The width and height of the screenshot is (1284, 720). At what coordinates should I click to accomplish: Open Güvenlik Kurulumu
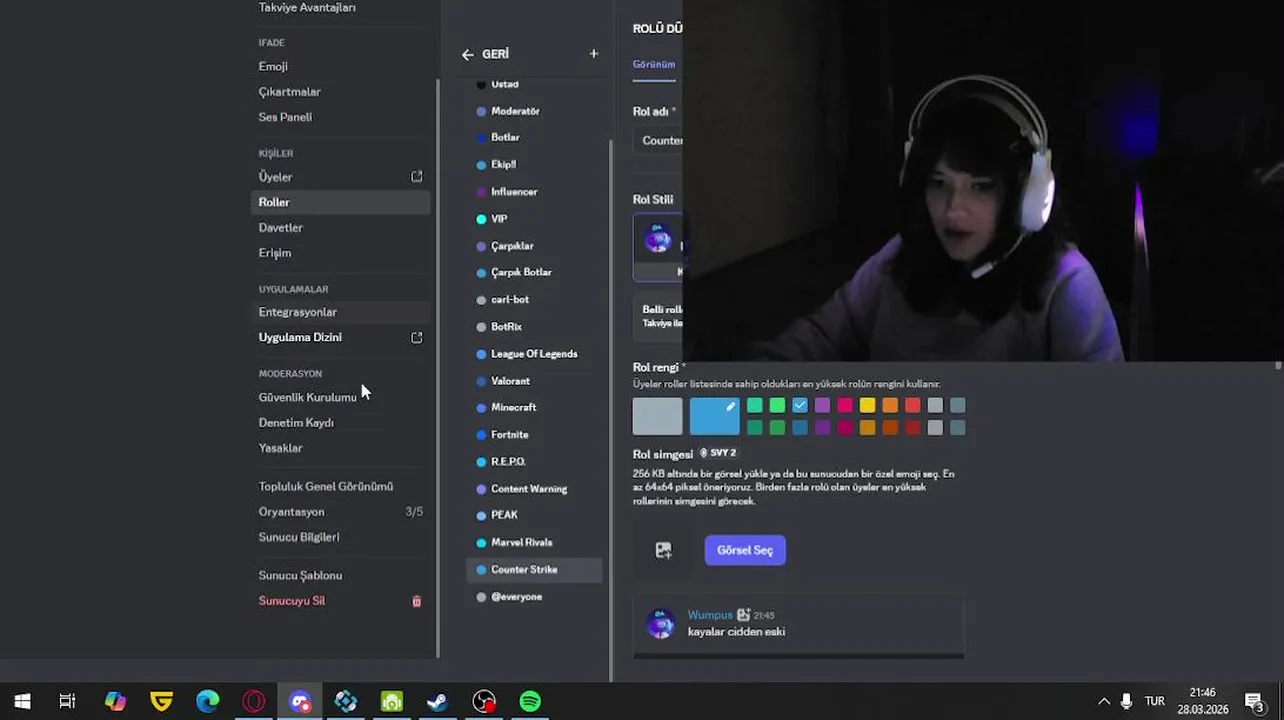click(307, 398)
